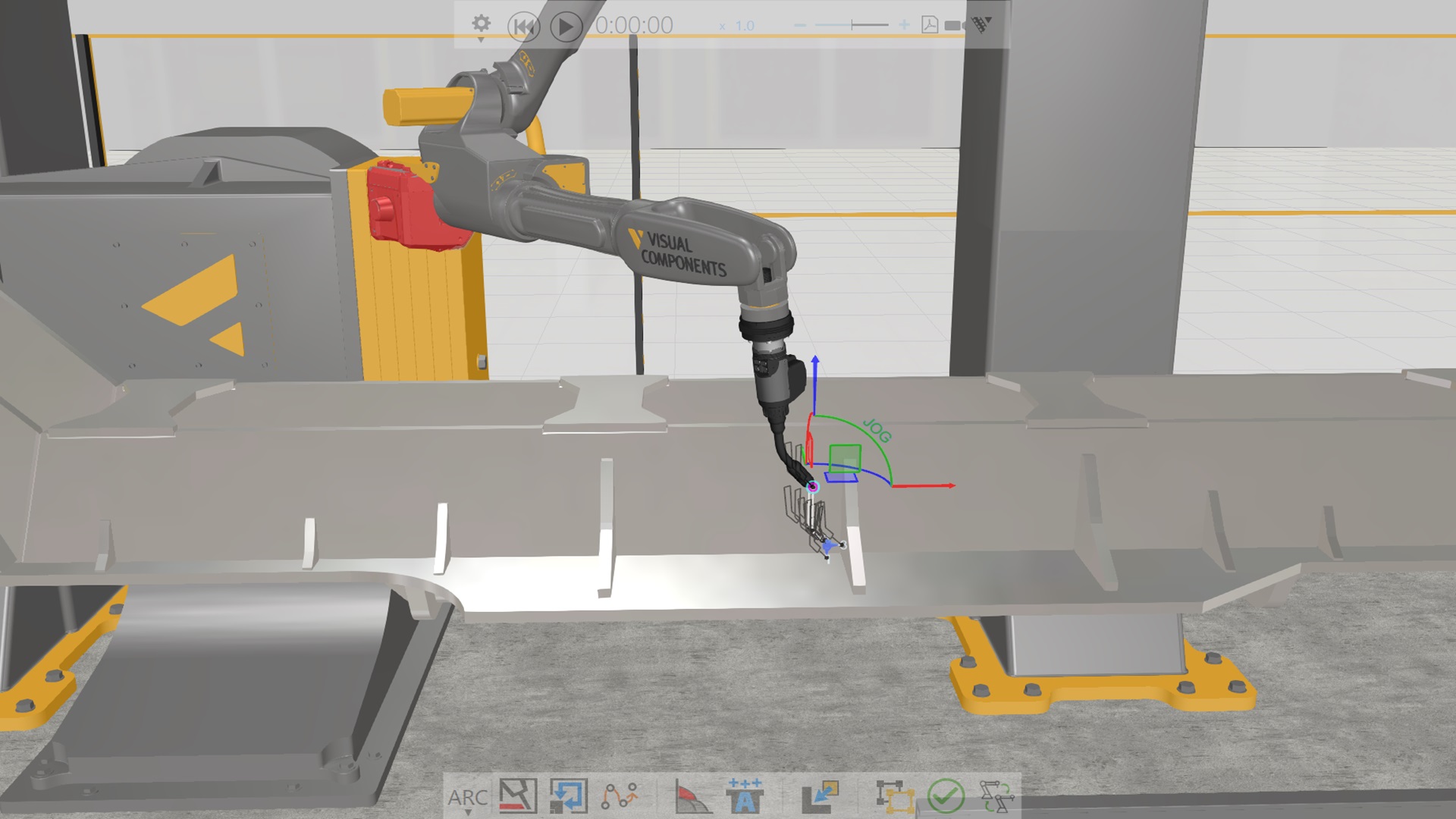This screenshot has width=1456, height=819.
Task: Expand the ARC mode dropdown
Action: (467, 799)
